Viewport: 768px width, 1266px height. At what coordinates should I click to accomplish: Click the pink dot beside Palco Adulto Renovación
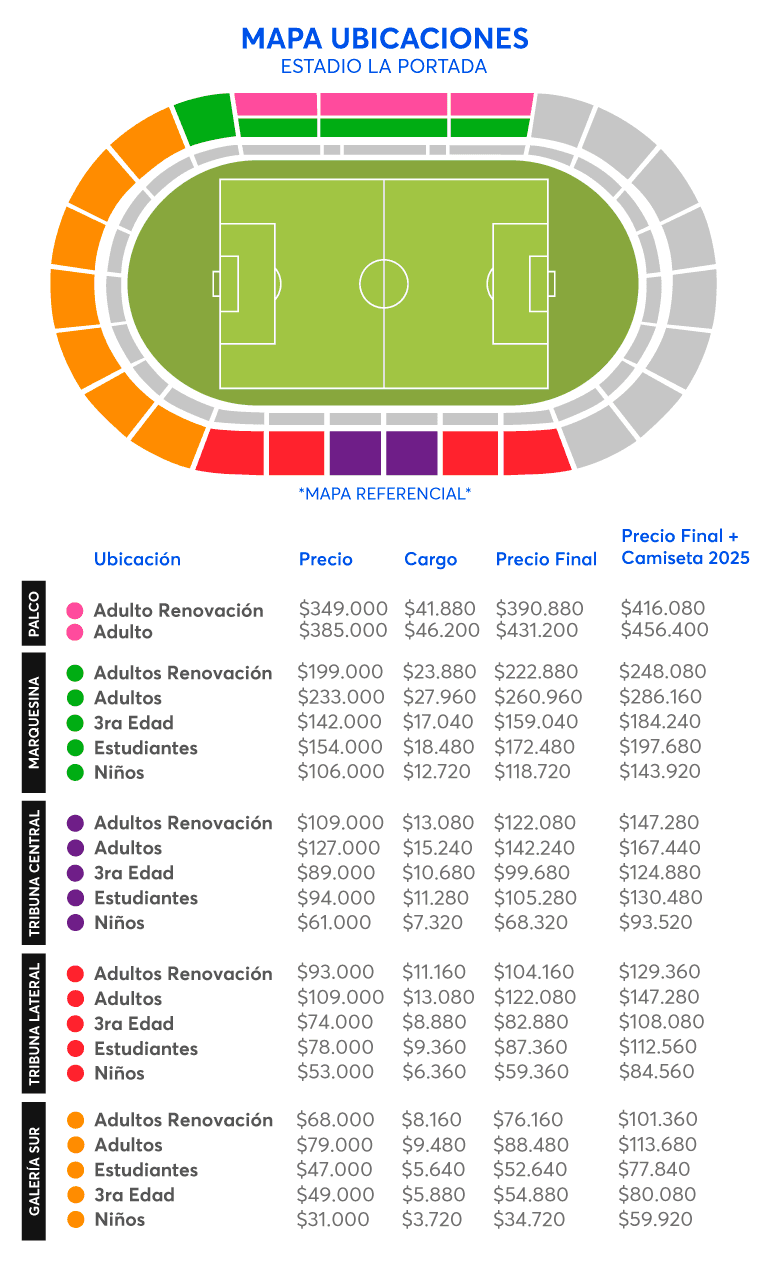74,610
